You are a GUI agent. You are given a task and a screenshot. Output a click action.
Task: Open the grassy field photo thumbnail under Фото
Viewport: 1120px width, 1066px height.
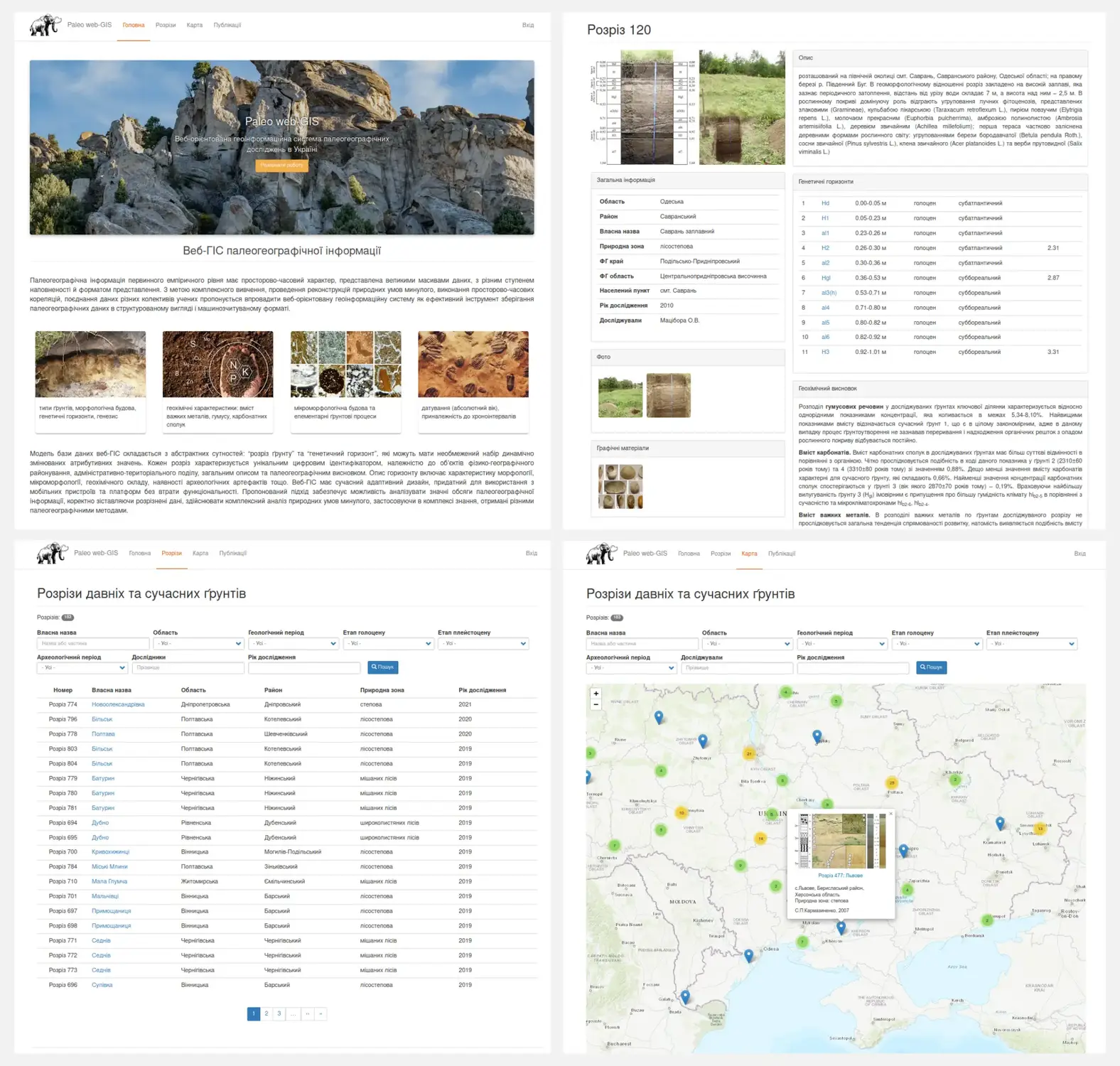(620, 396)
